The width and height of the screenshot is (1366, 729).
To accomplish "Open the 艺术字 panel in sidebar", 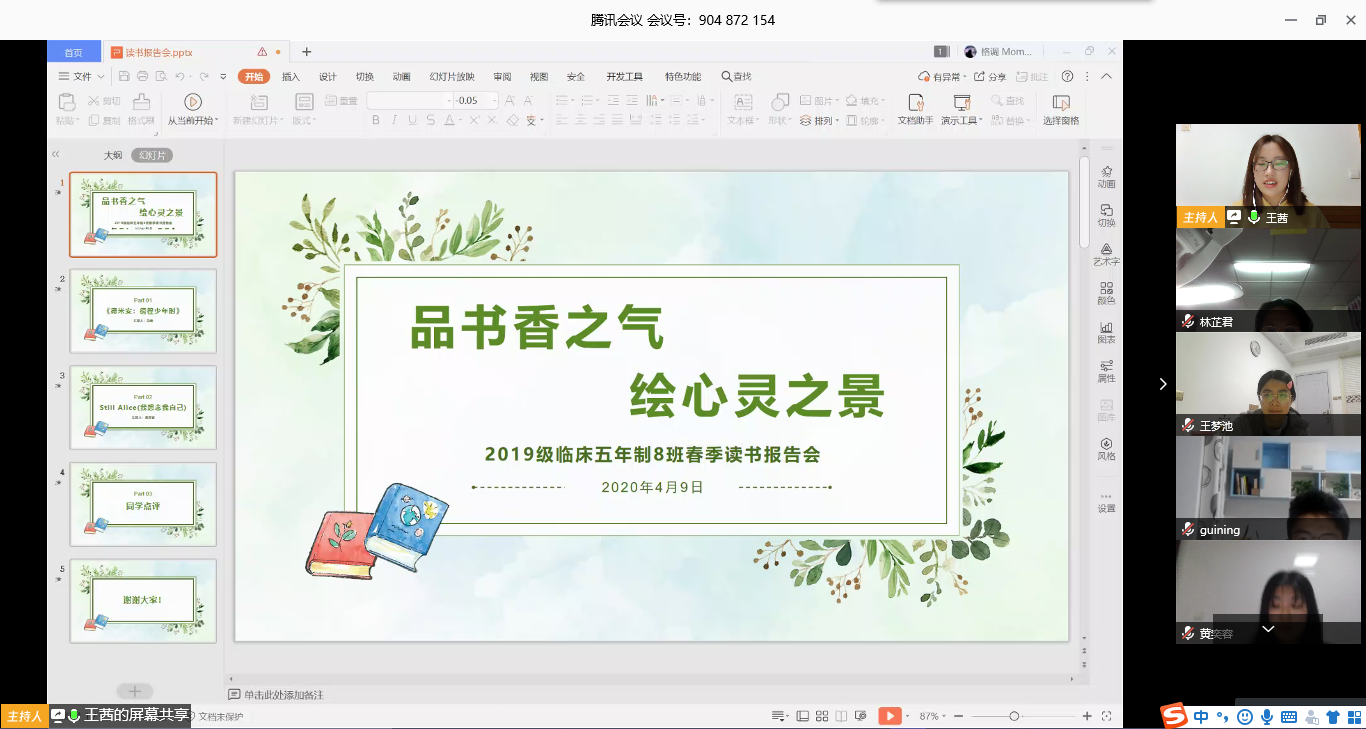I will coord(1106,254).
